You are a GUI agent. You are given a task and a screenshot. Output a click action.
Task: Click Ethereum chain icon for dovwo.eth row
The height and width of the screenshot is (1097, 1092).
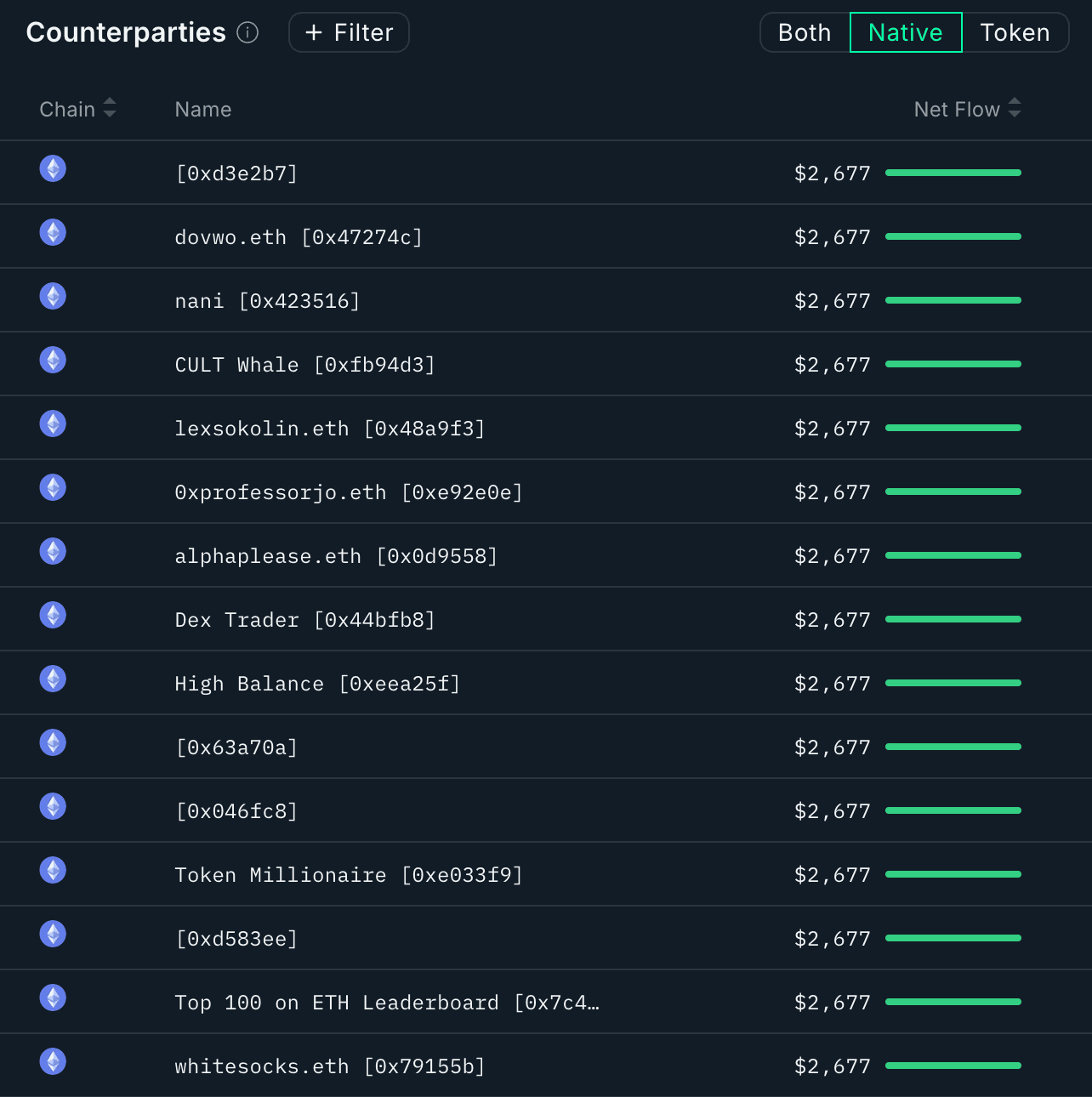click(53, 232)
